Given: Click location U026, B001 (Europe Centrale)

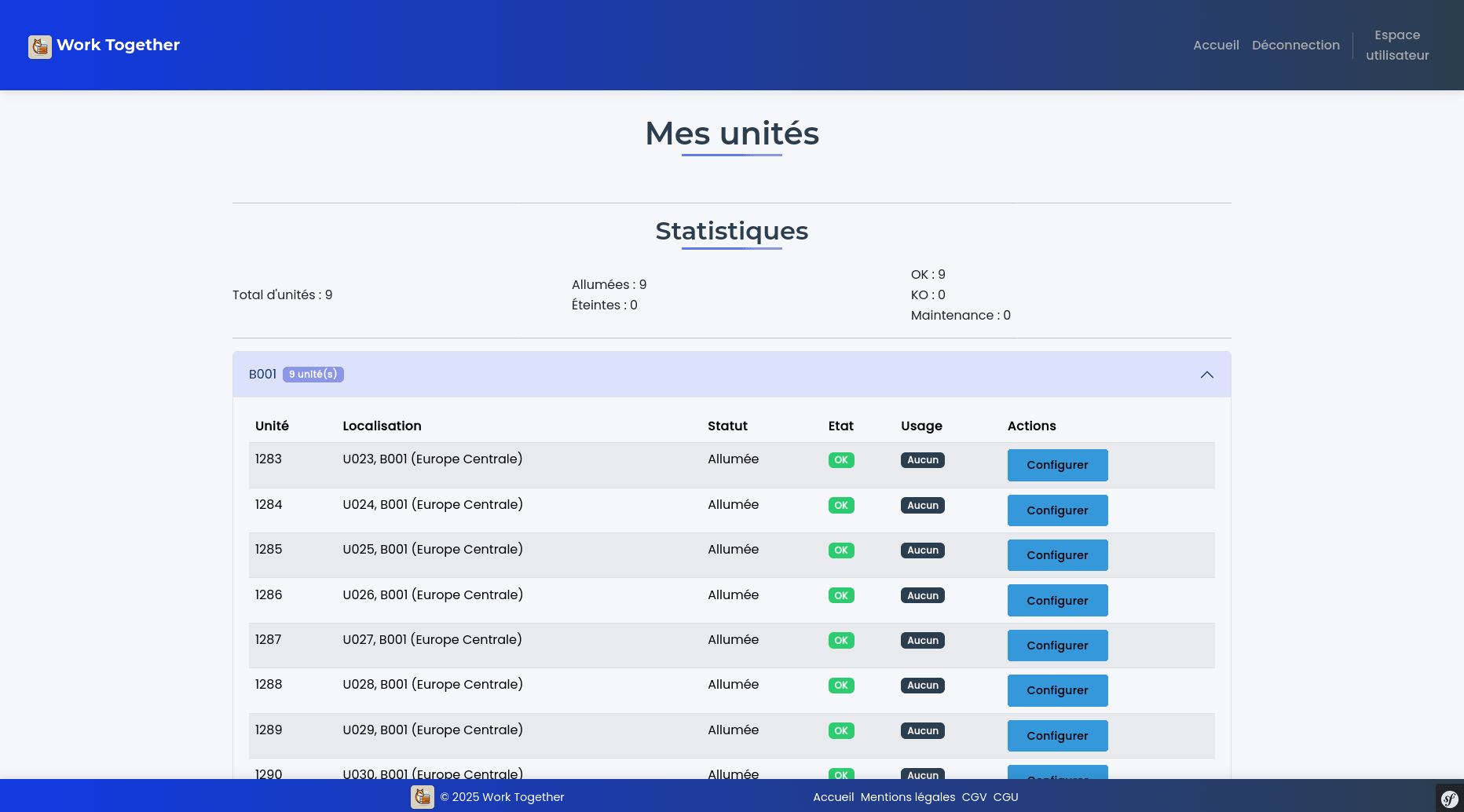Looking at the screenshot, I should [x=433, y=595].
